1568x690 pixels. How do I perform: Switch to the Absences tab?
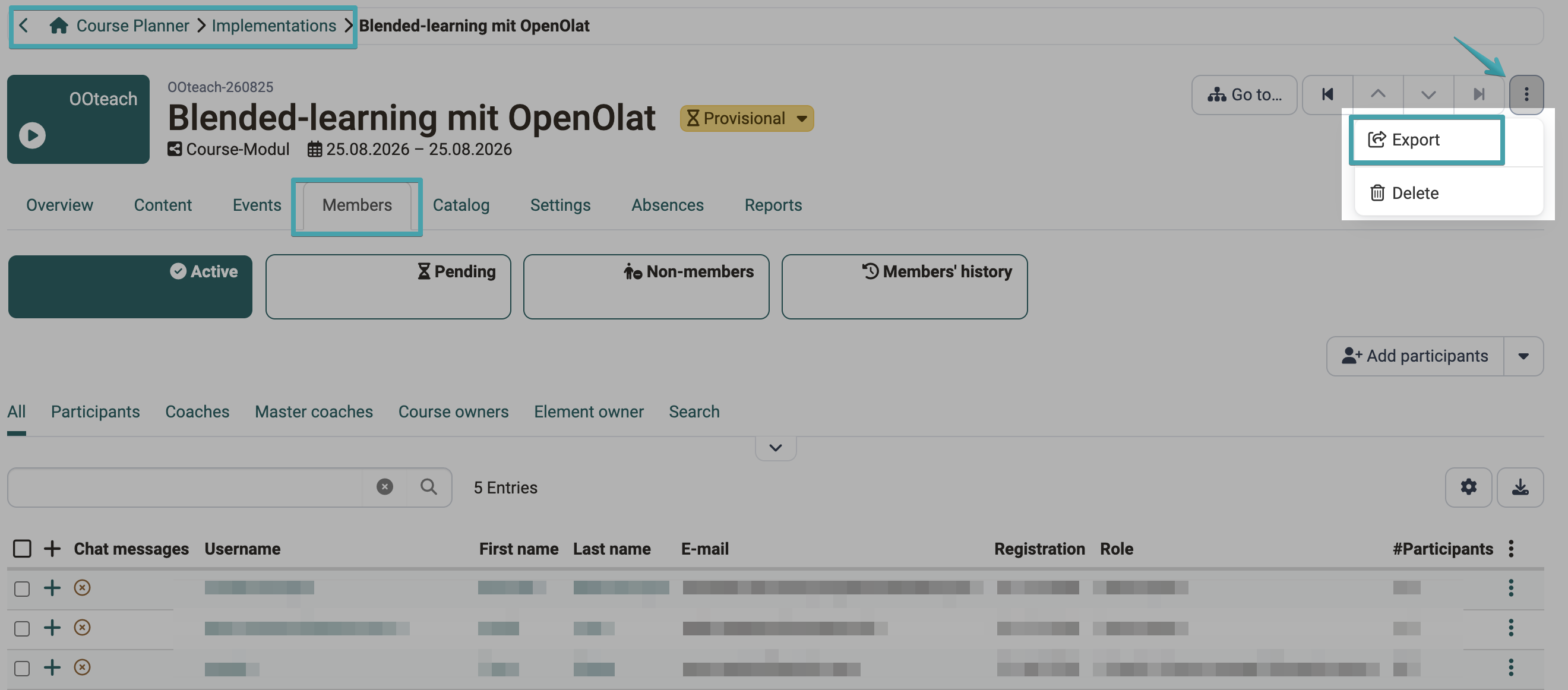(667, 205)
